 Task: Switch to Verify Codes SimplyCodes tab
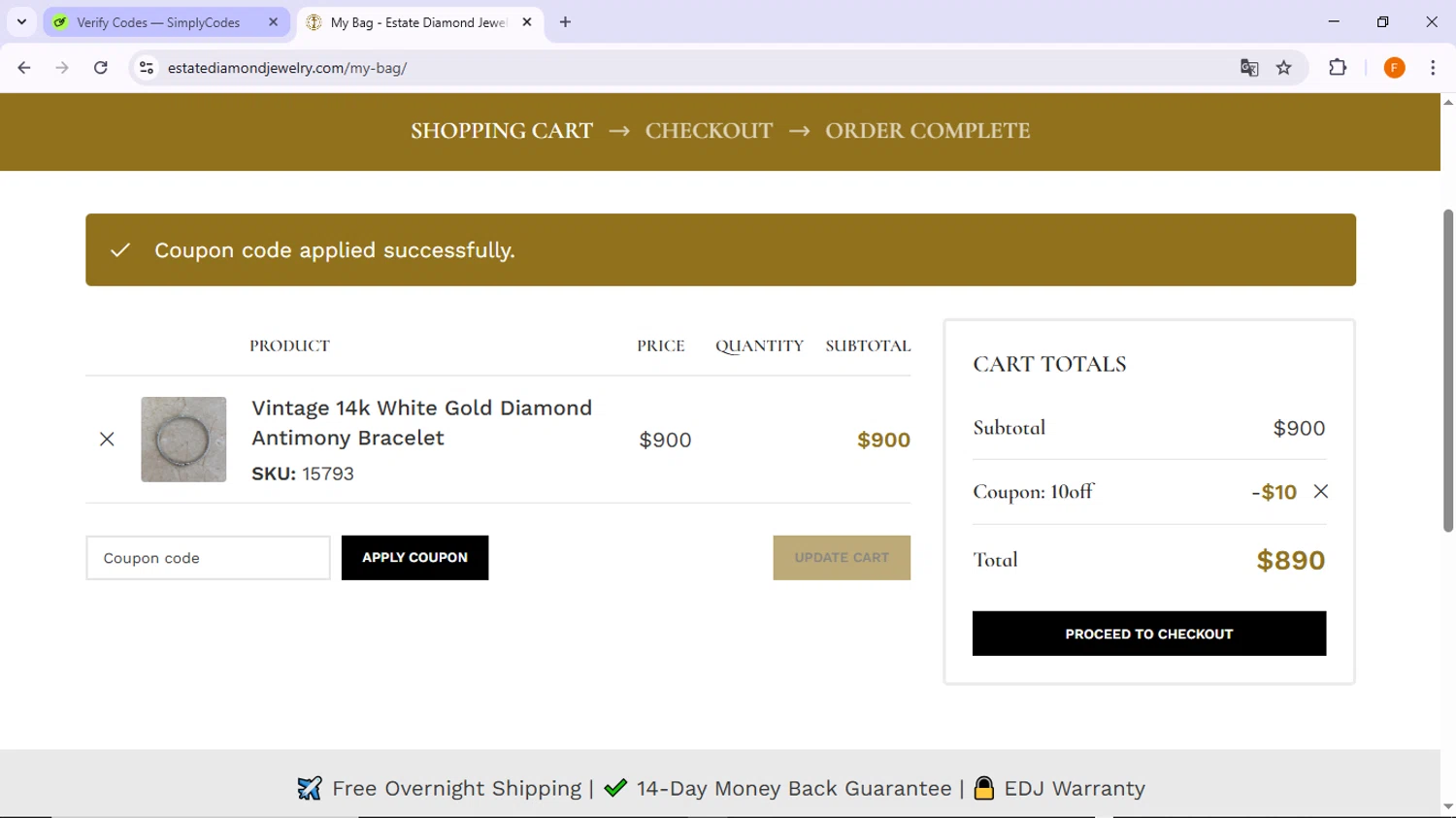point(158,22)
